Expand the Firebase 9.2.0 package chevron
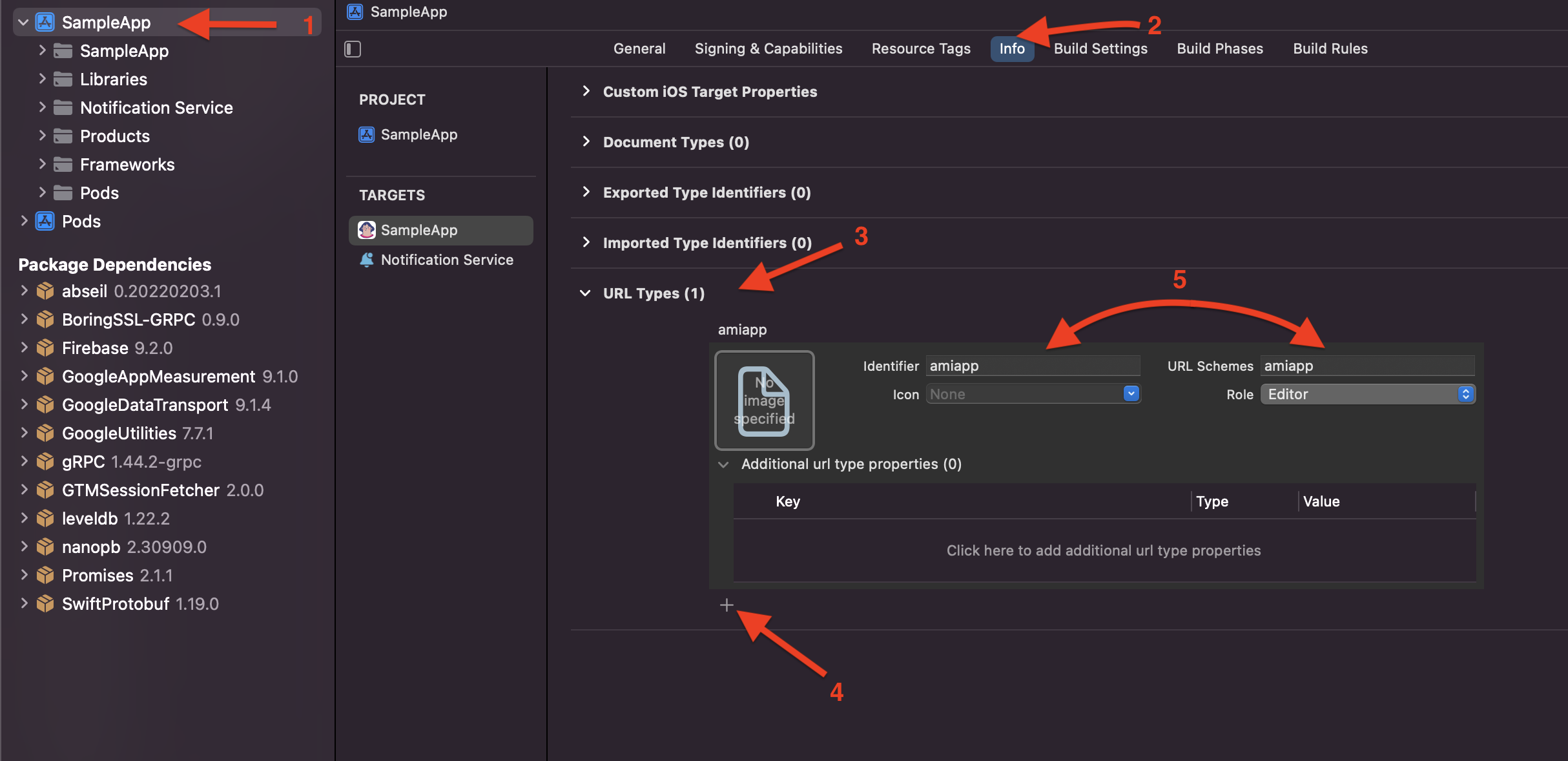Screen dimensions: 1568x761 point(24,348)
